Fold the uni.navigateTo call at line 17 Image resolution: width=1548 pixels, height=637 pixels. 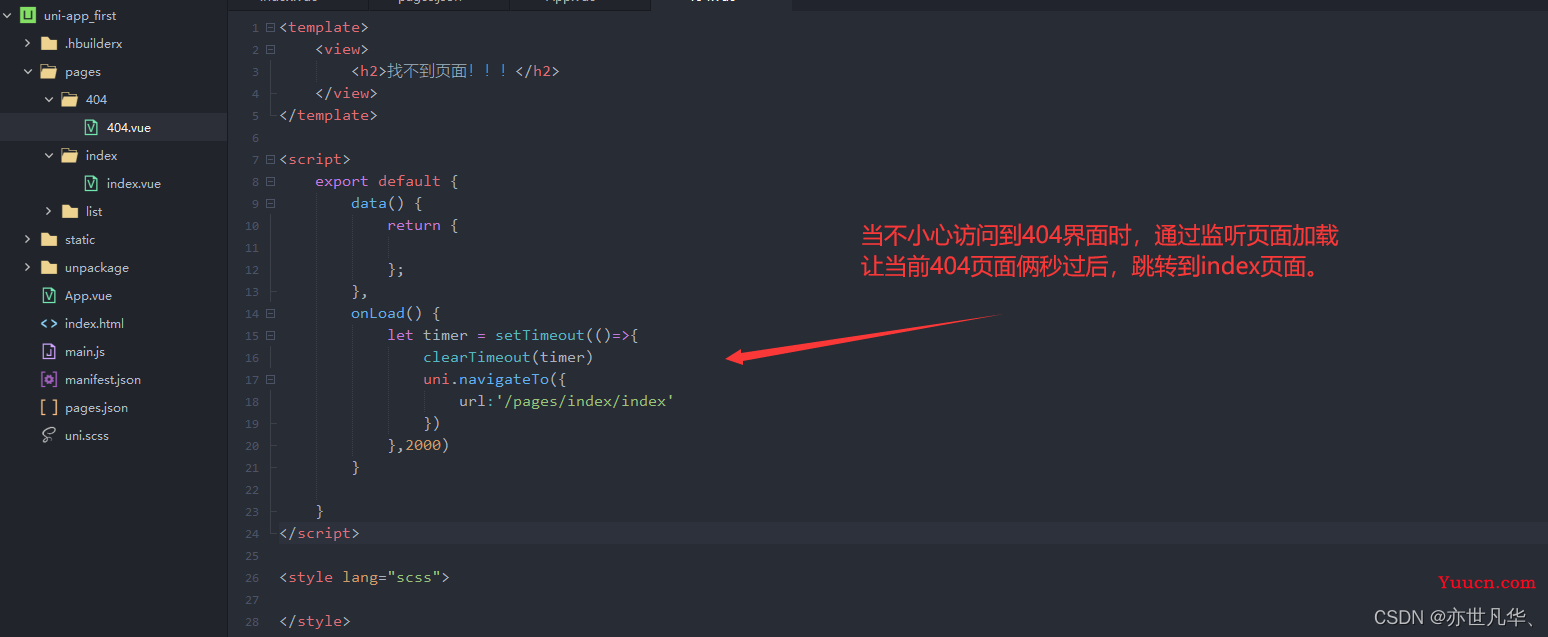point(270,380)
